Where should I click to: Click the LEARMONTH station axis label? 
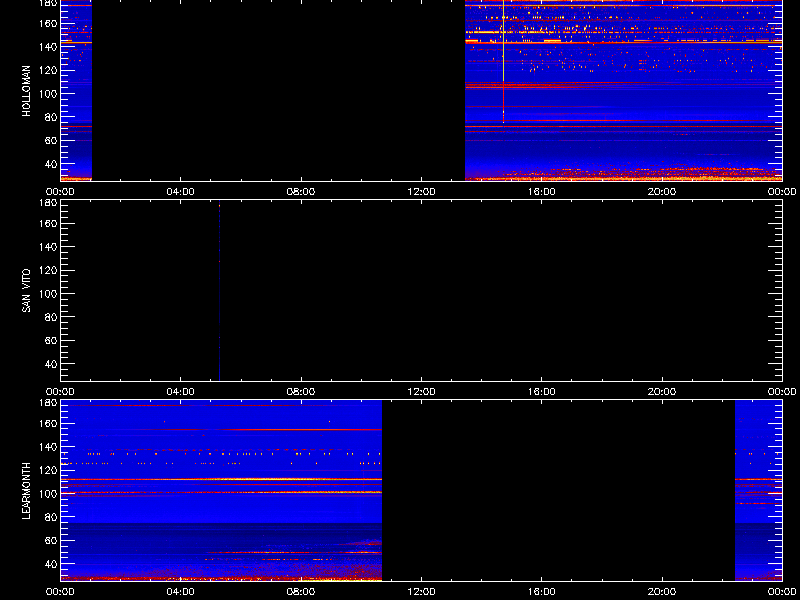(27, 491)
